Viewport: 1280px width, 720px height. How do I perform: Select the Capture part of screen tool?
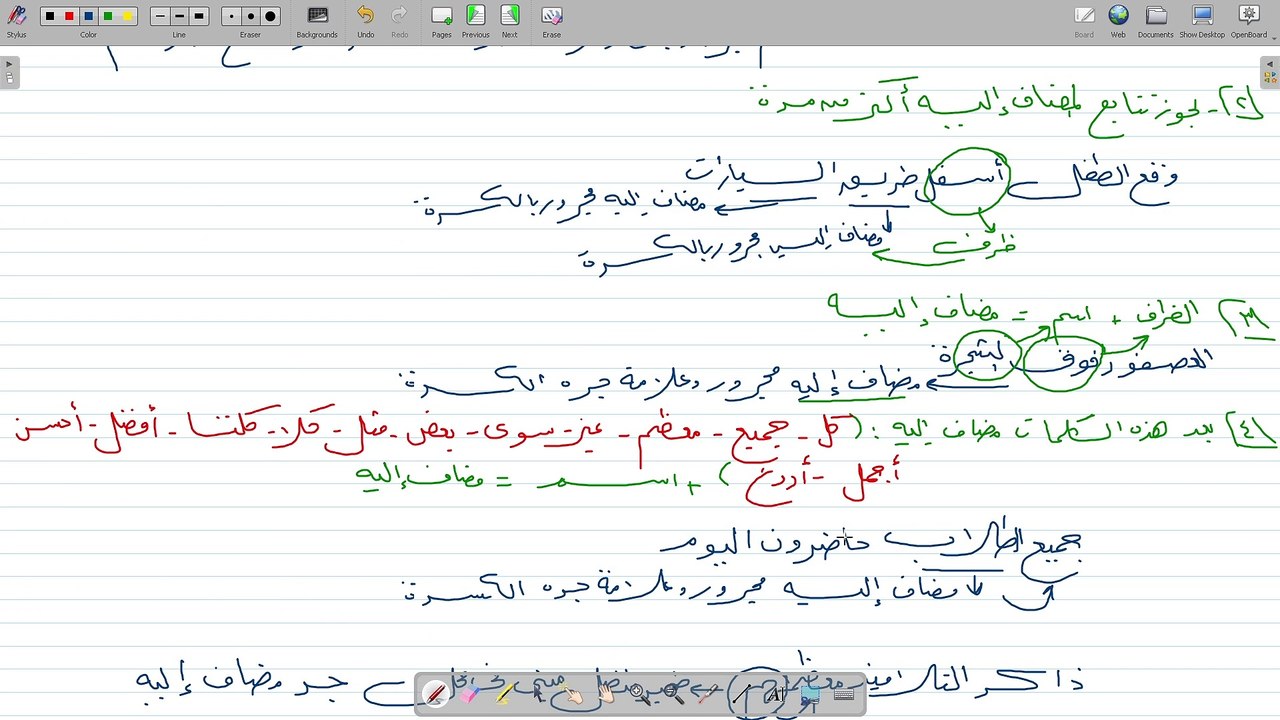click(x=809, y=694)
